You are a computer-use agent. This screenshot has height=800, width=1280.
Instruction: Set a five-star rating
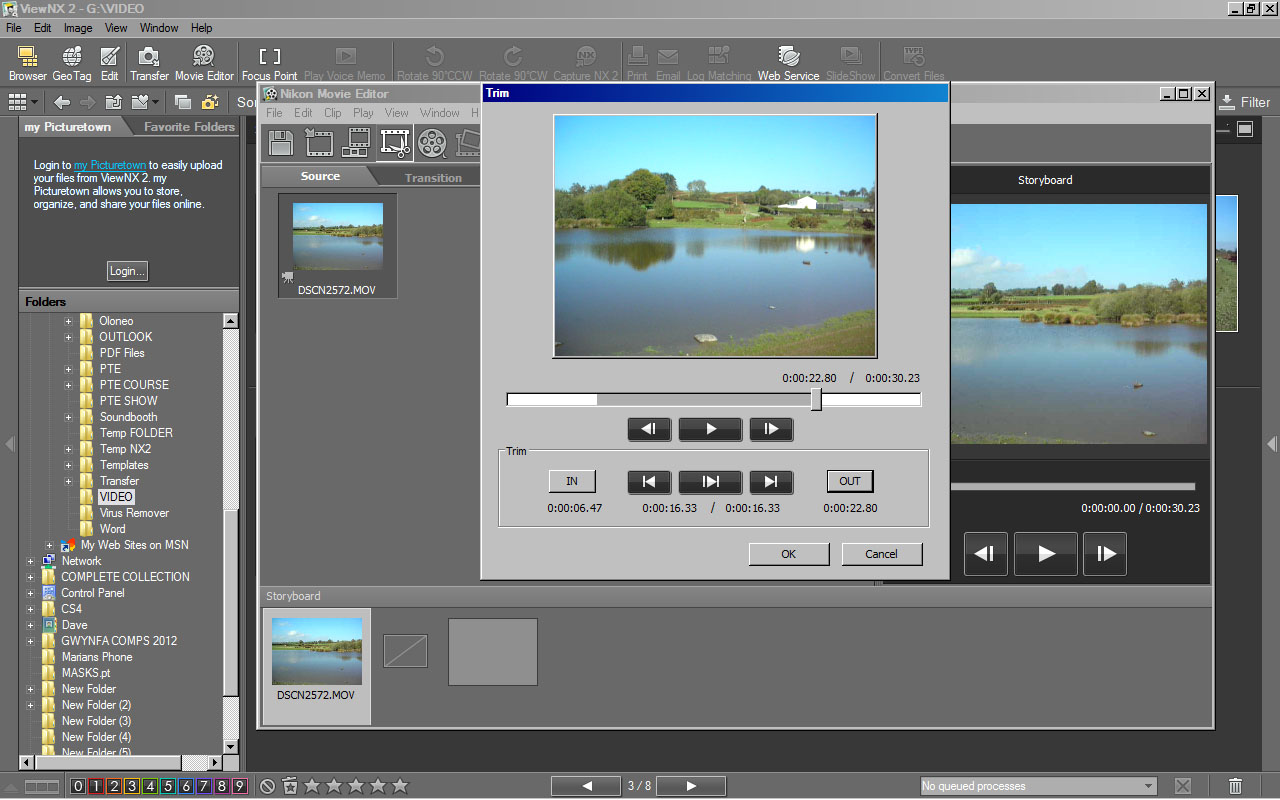[x=400, y=786]
